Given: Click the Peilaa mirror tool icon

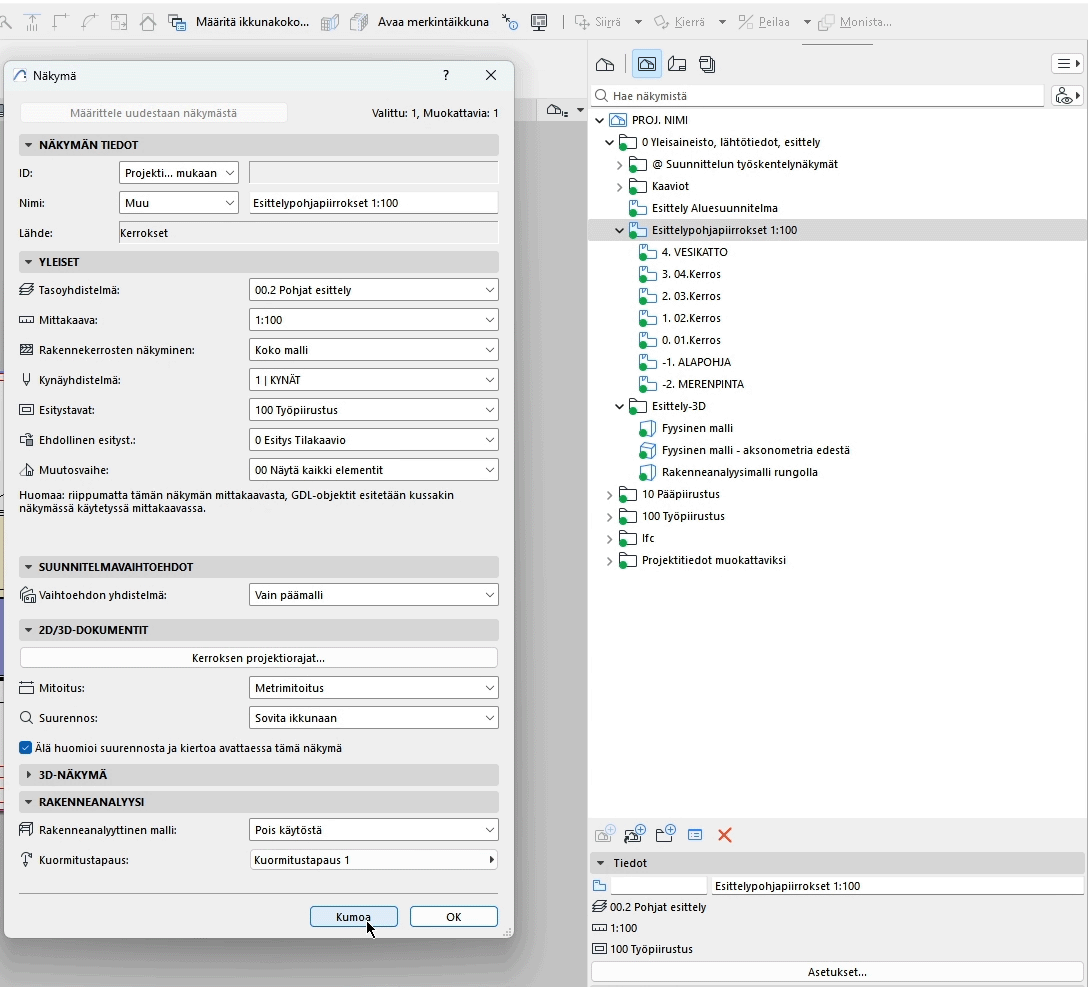Looking at the screenshot, I should coord(745,22).
